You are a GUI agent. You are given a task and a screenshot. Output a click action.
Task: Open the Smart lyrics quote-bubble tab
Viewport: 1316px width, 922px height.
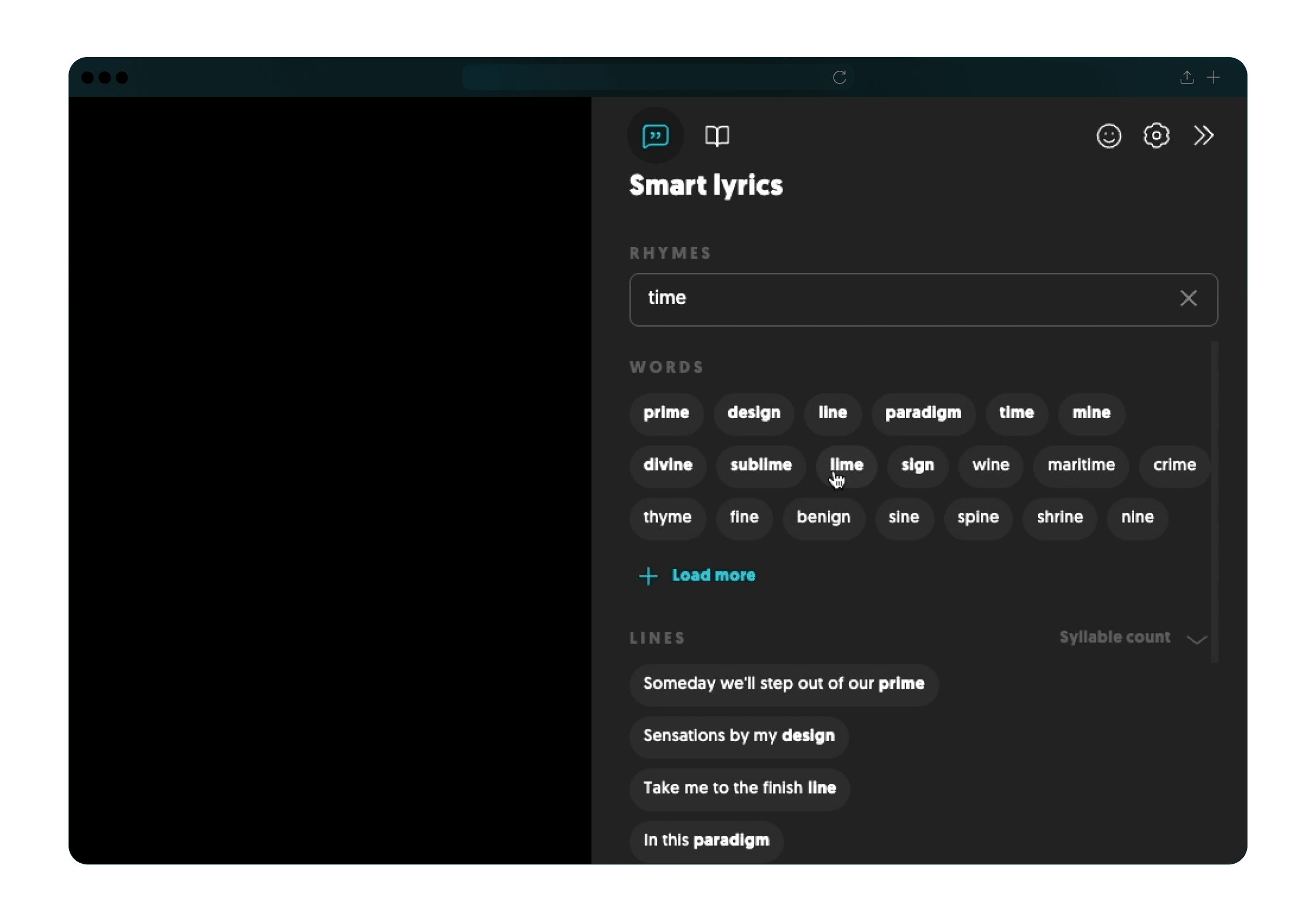pos(655,136)
